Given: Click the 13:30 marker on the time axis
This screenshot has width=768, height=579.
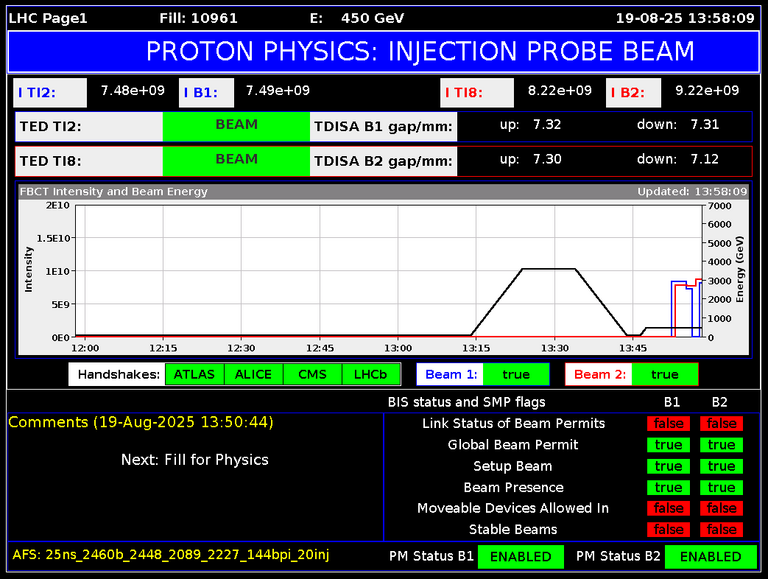Looking at the screenshot, I should 554,347.
